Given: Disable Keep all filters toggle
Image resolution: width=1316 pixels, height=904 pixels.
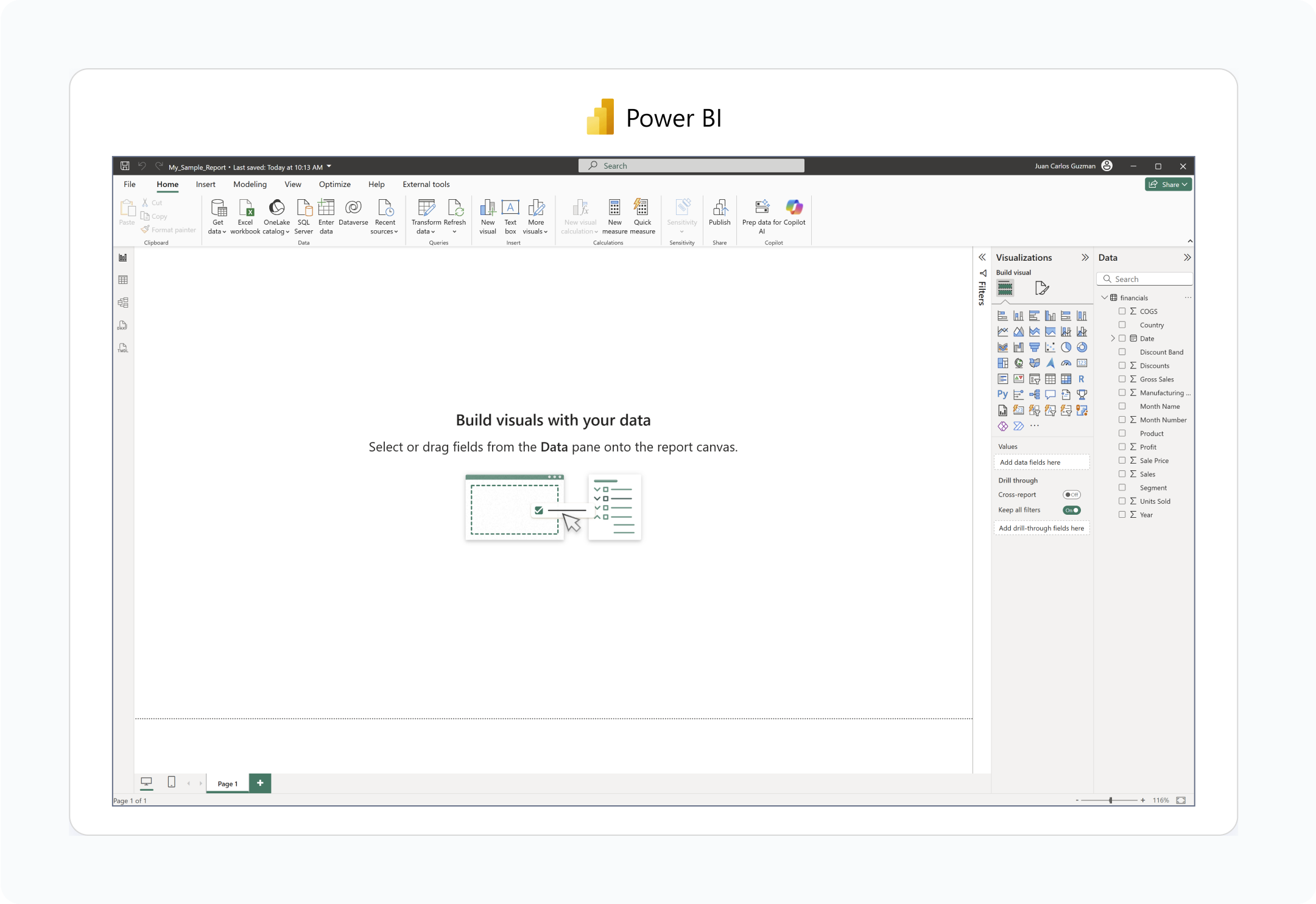Looking at the screenshot, I should click(x=1071, y=510).
